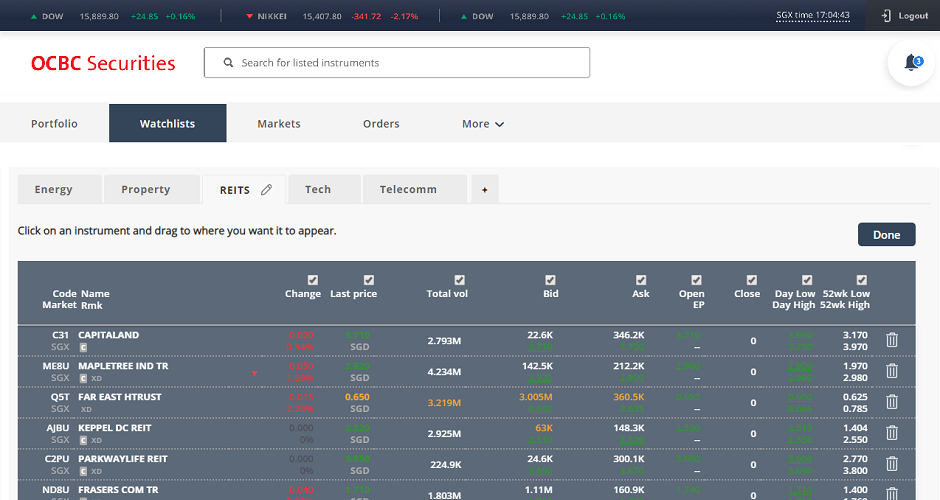Click the C31 stock code
The image size is (940, 500).
(x=61, y=335)
